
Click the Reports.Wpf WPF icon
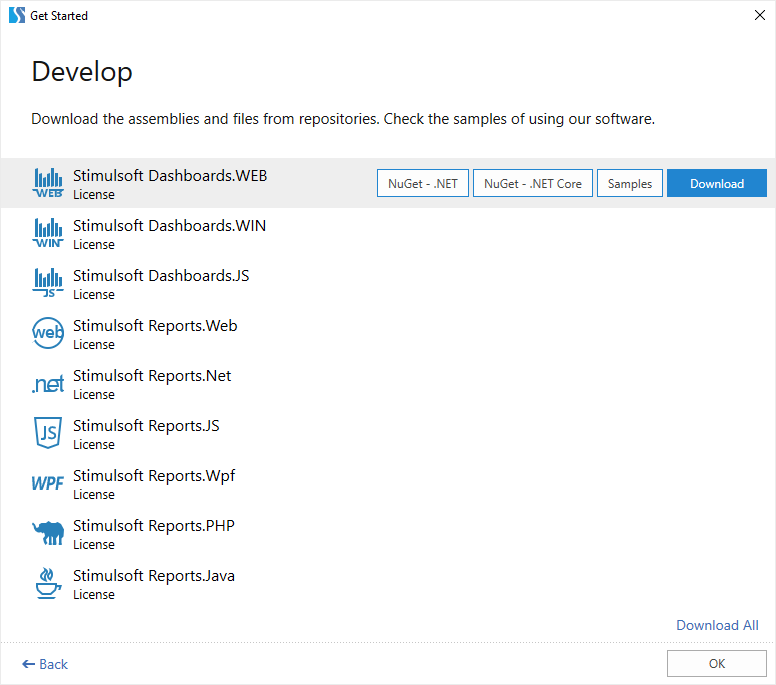[48, 483]
